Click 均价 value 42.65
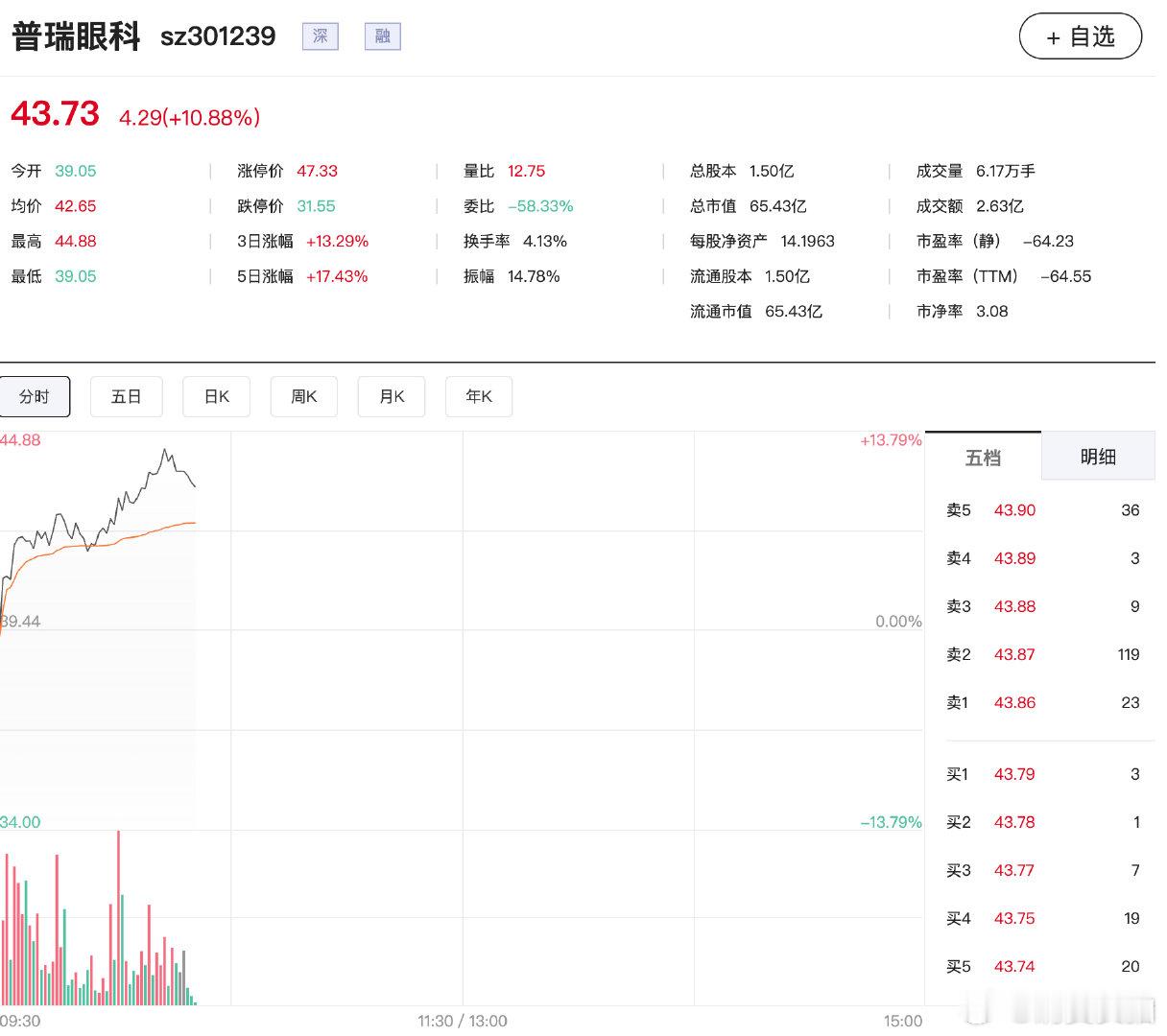Screen dimensions: 1167x1036 (76, 206)
